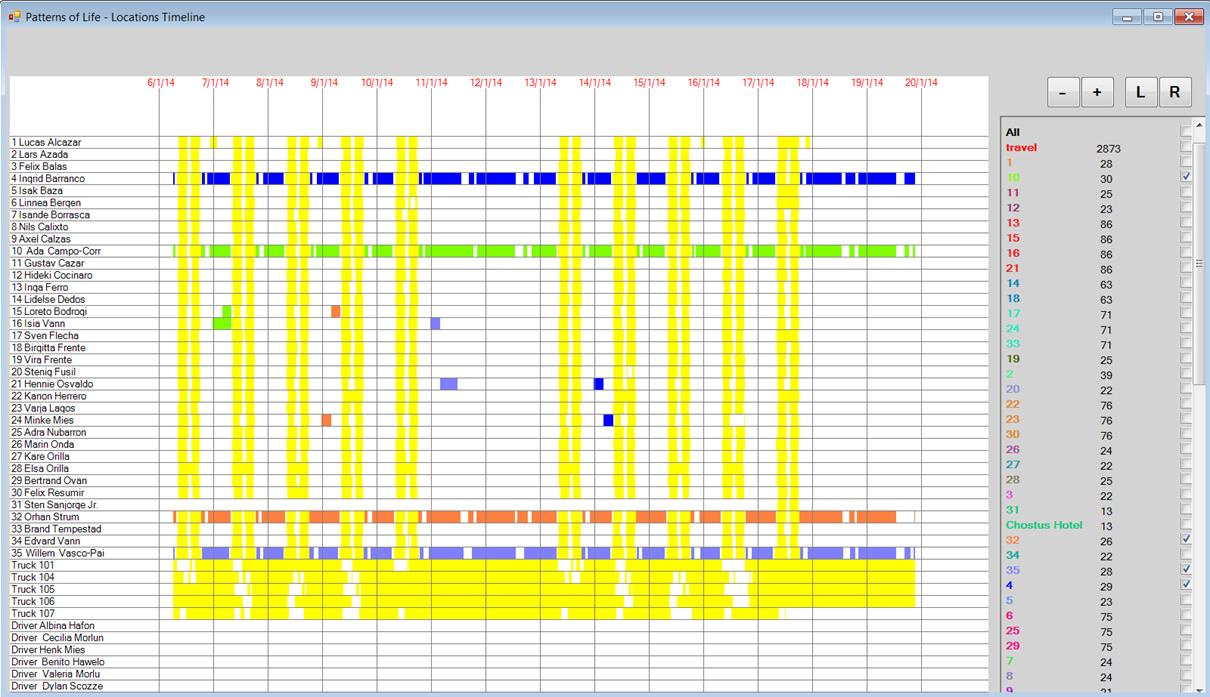Uncheck the location 35 checkbox
This screenshot has width=1210, height=697.
pos(1186,570)
